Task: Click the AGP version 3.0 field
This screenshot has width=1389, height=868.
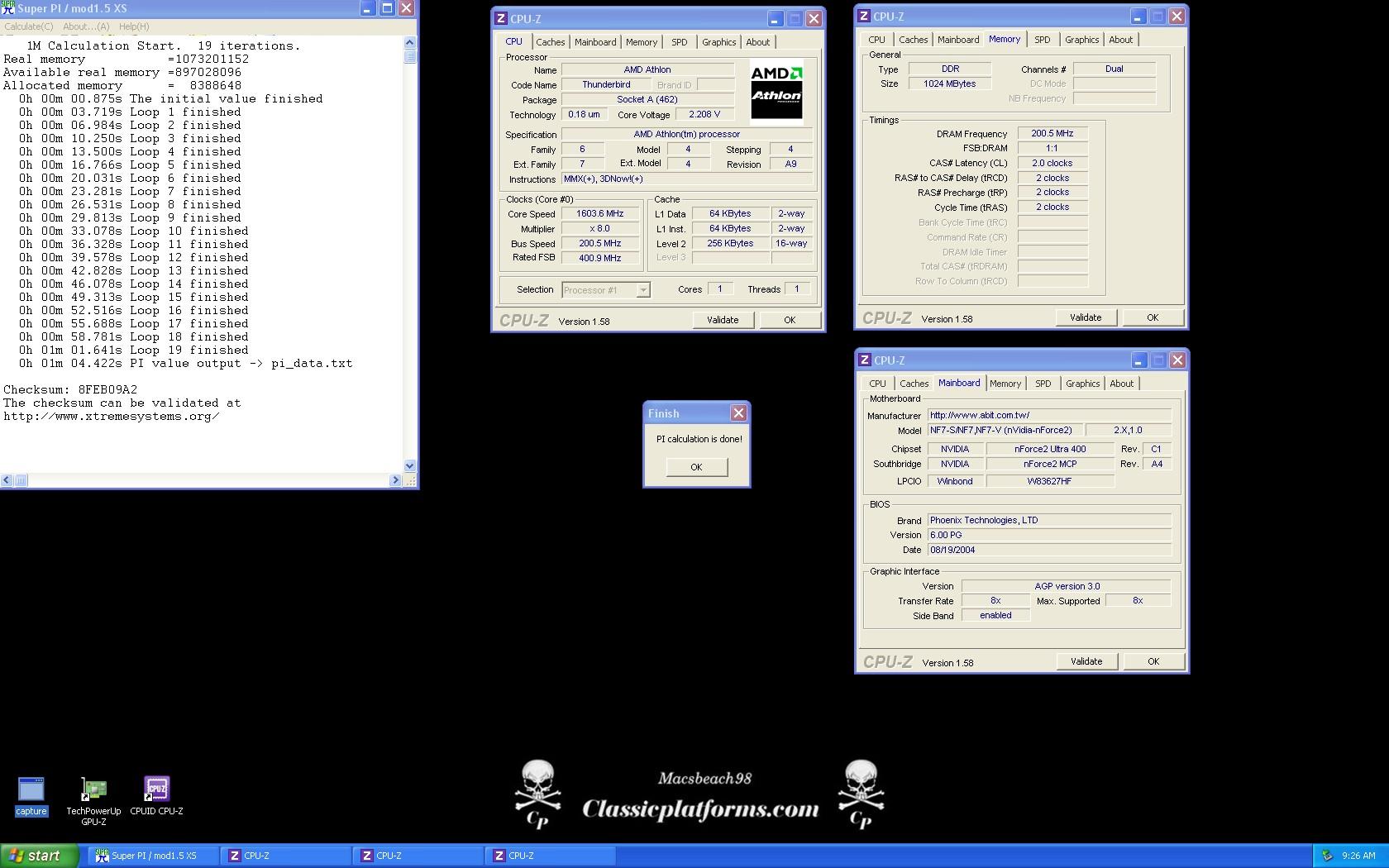Action: (x=1067, y=586)
